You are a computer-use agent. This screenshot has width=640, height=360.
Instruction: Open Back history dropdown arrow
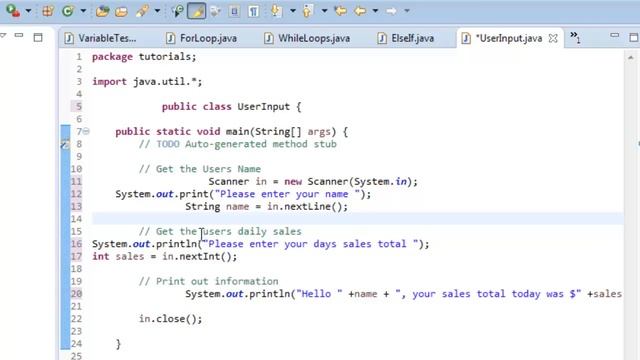click(x=375, y=11)
